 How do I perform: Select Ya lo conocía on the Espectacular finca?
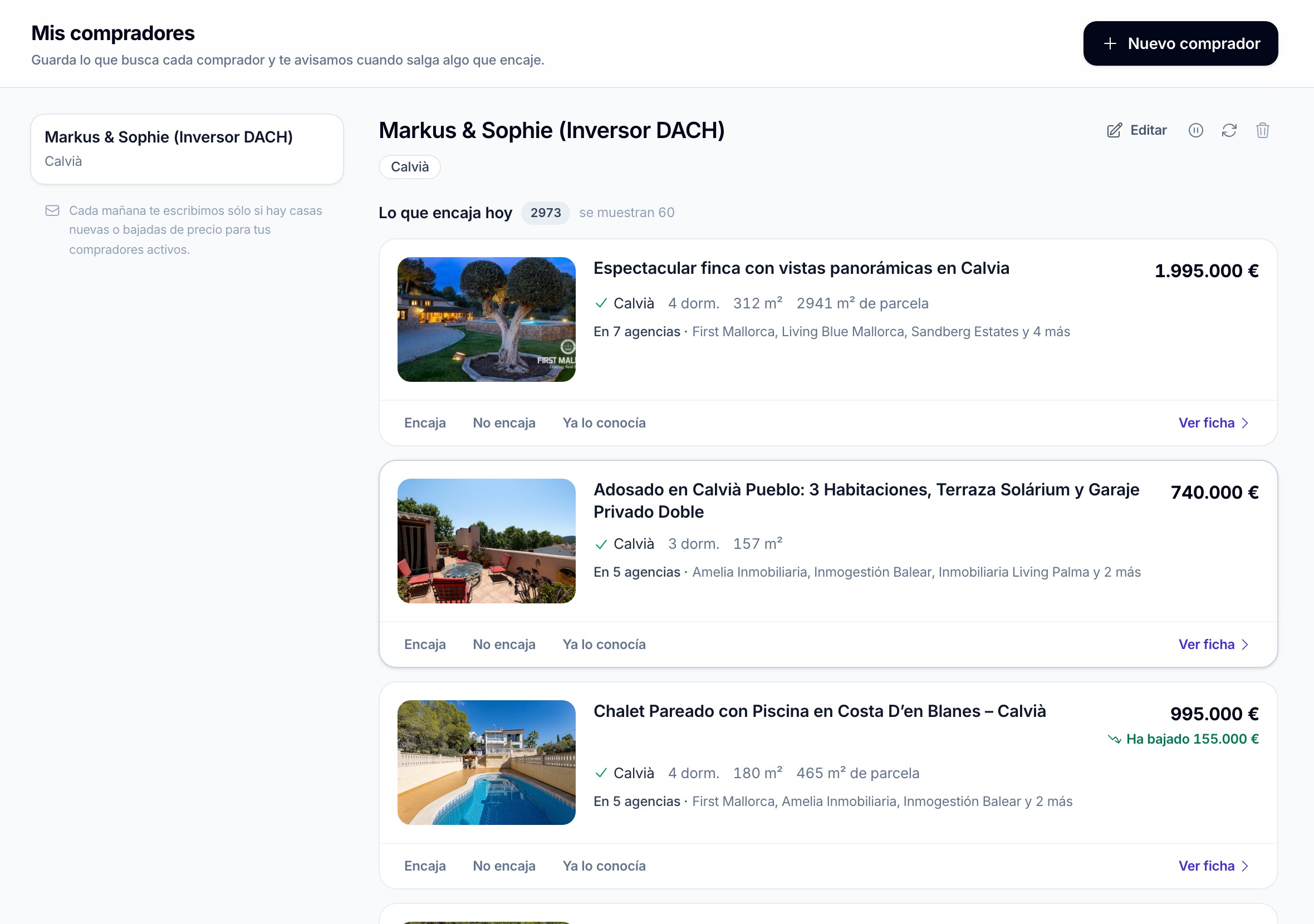click(x=604, y=423)
